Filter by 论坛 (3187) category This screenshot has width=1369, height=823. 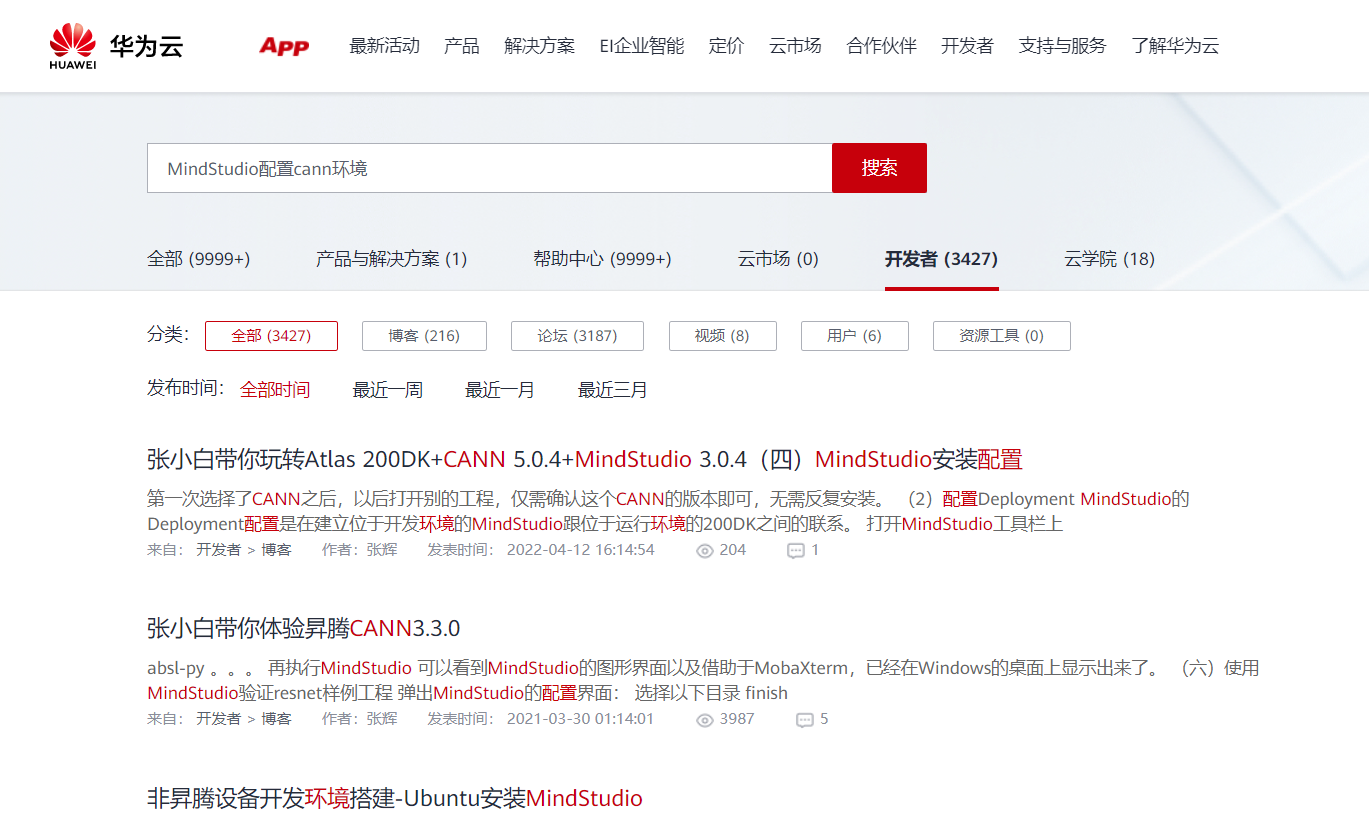click(x=577, y=336)
